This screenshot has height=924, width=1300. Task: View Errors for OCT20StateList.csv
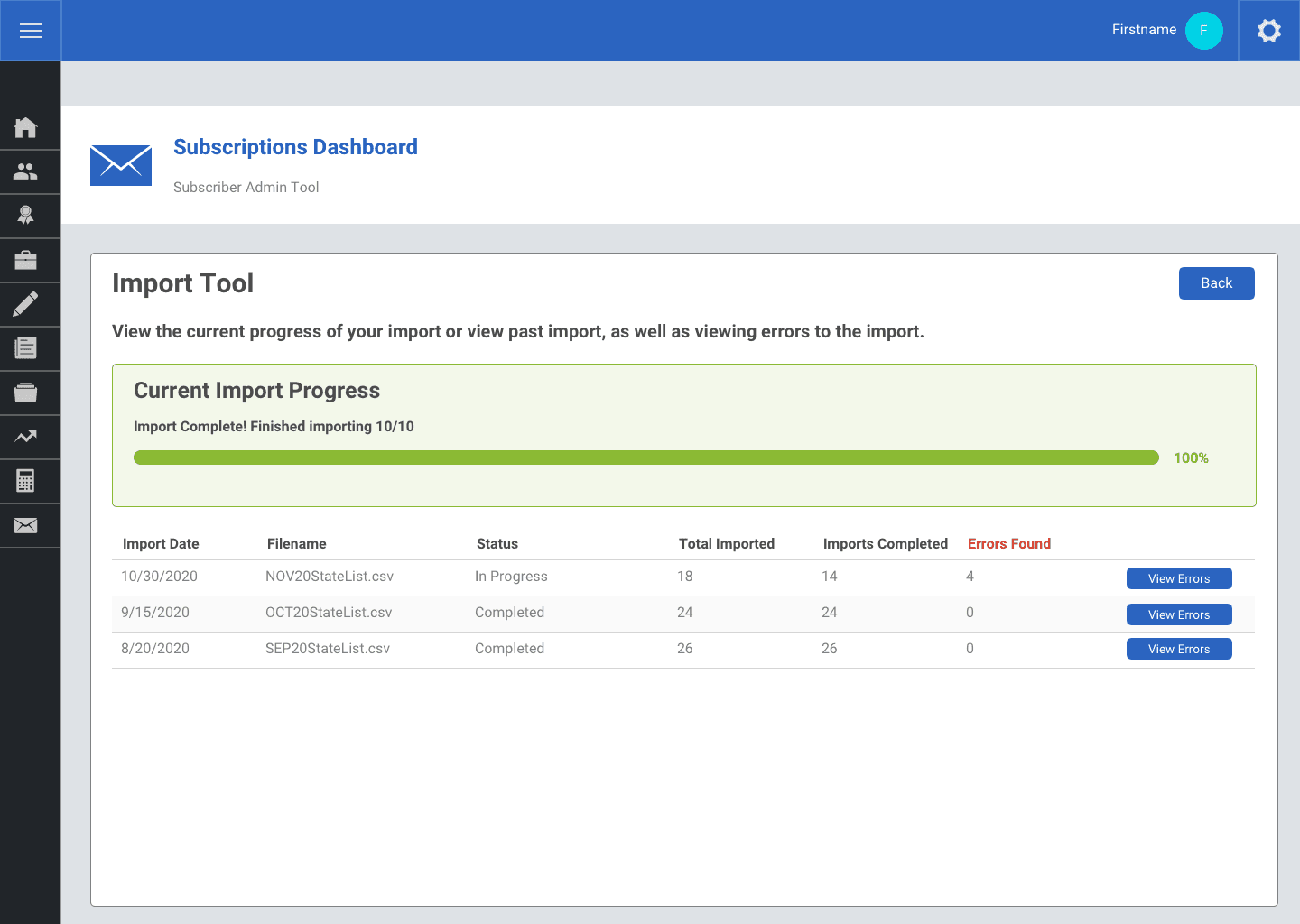[1179, 614]
